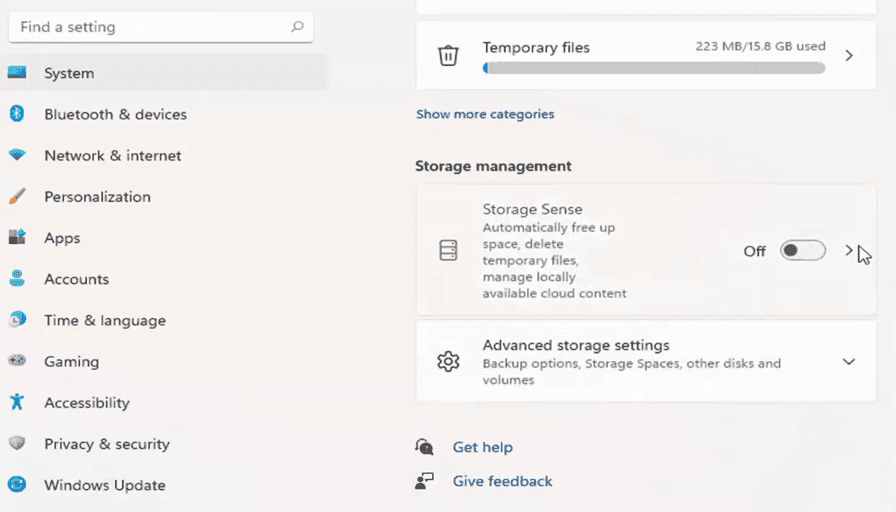Click the Accounts person icon
Image resolution: width=896 pixels, height=512 pixels.
point(17,278)
